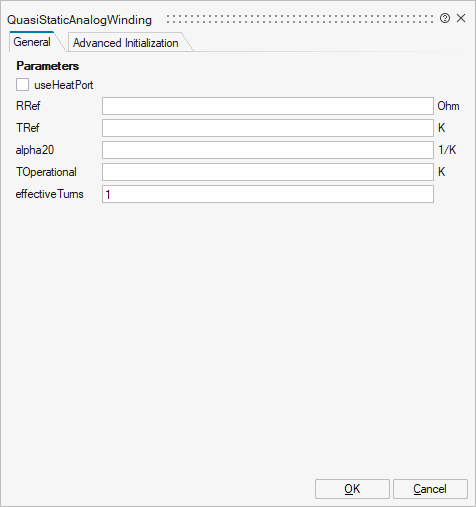
Task: Click the Parameters section heading
Action: coord(48,66)
